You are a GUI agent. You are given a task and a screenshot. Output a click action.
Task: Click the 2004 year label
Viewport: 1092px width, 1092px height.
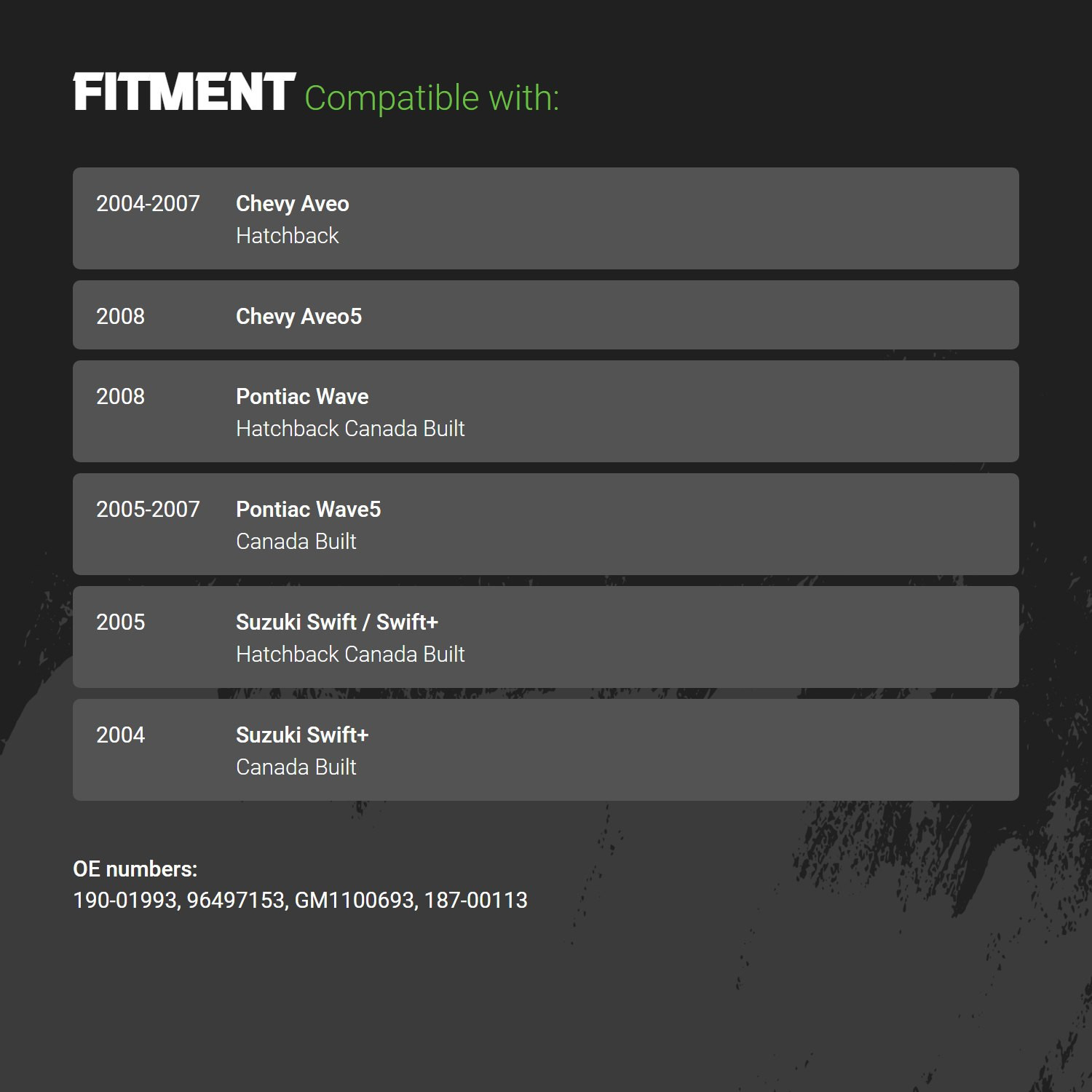click(121, 735)
